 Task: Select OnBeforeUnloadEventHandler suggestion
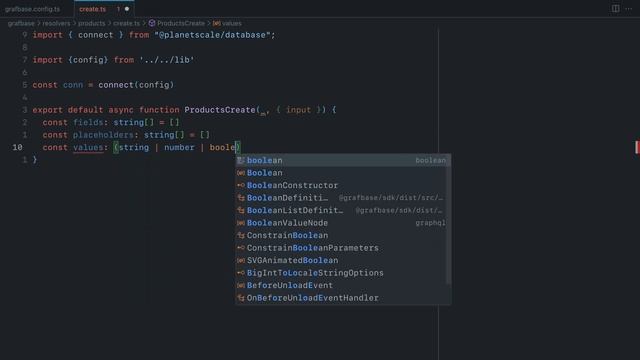[343, 298]
